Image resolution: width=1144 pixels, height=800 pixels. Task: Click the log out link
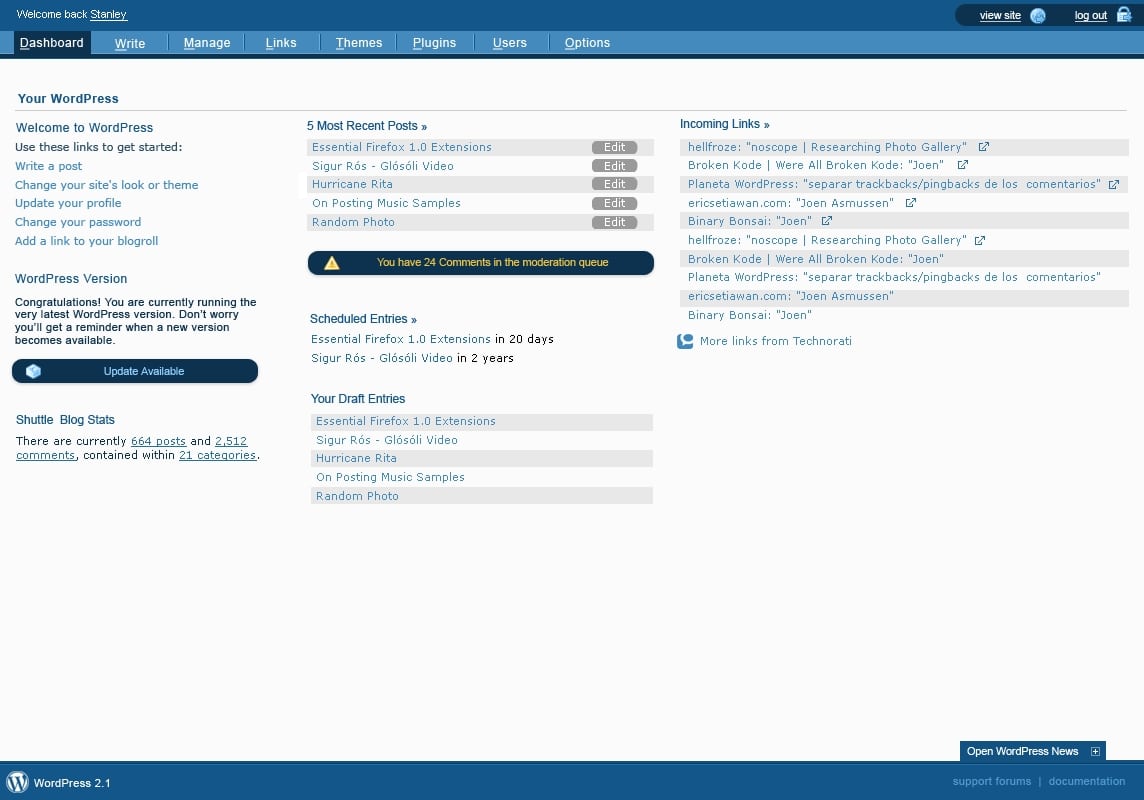tap(1091, 15)
